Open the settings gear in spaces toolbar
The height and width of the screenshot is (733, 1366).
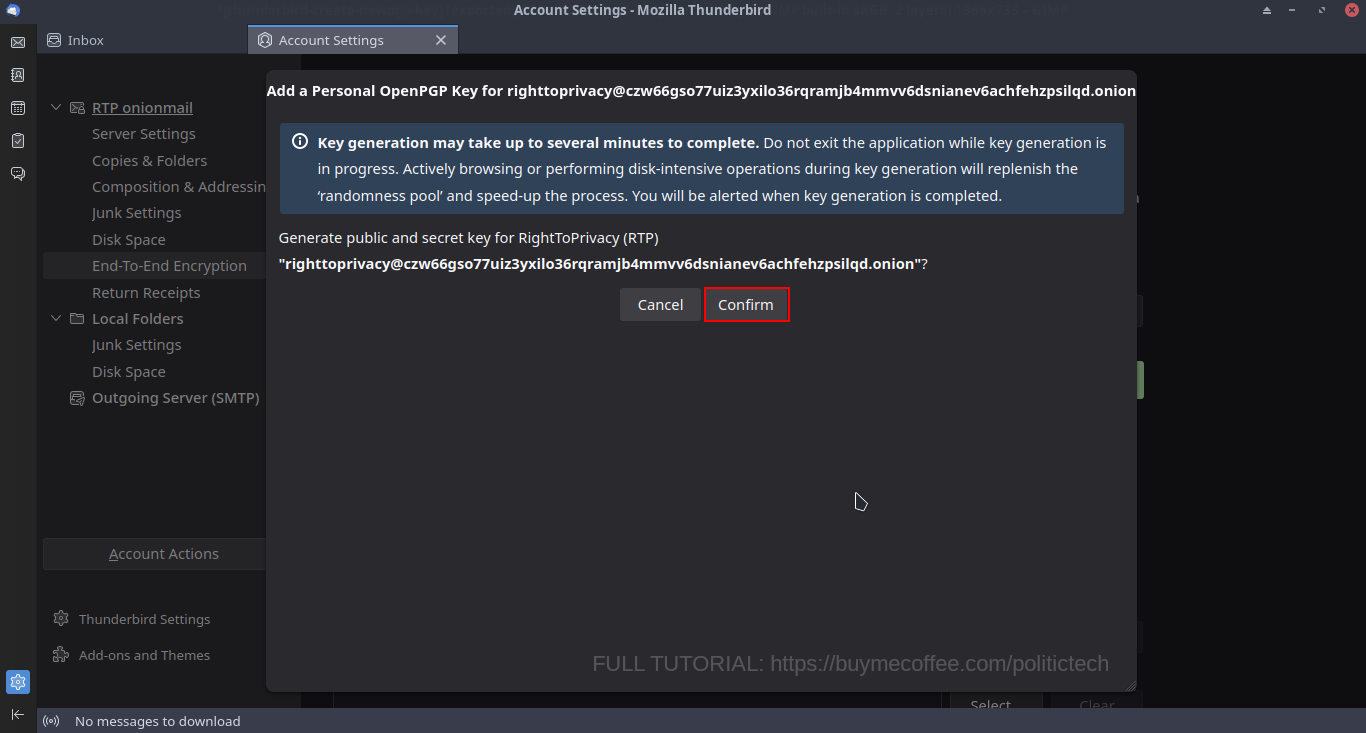pos(17,682)
